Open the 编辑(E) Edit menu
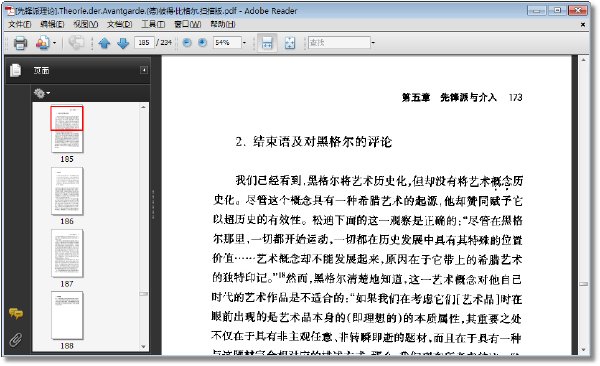600x366 pixels. 52,25
